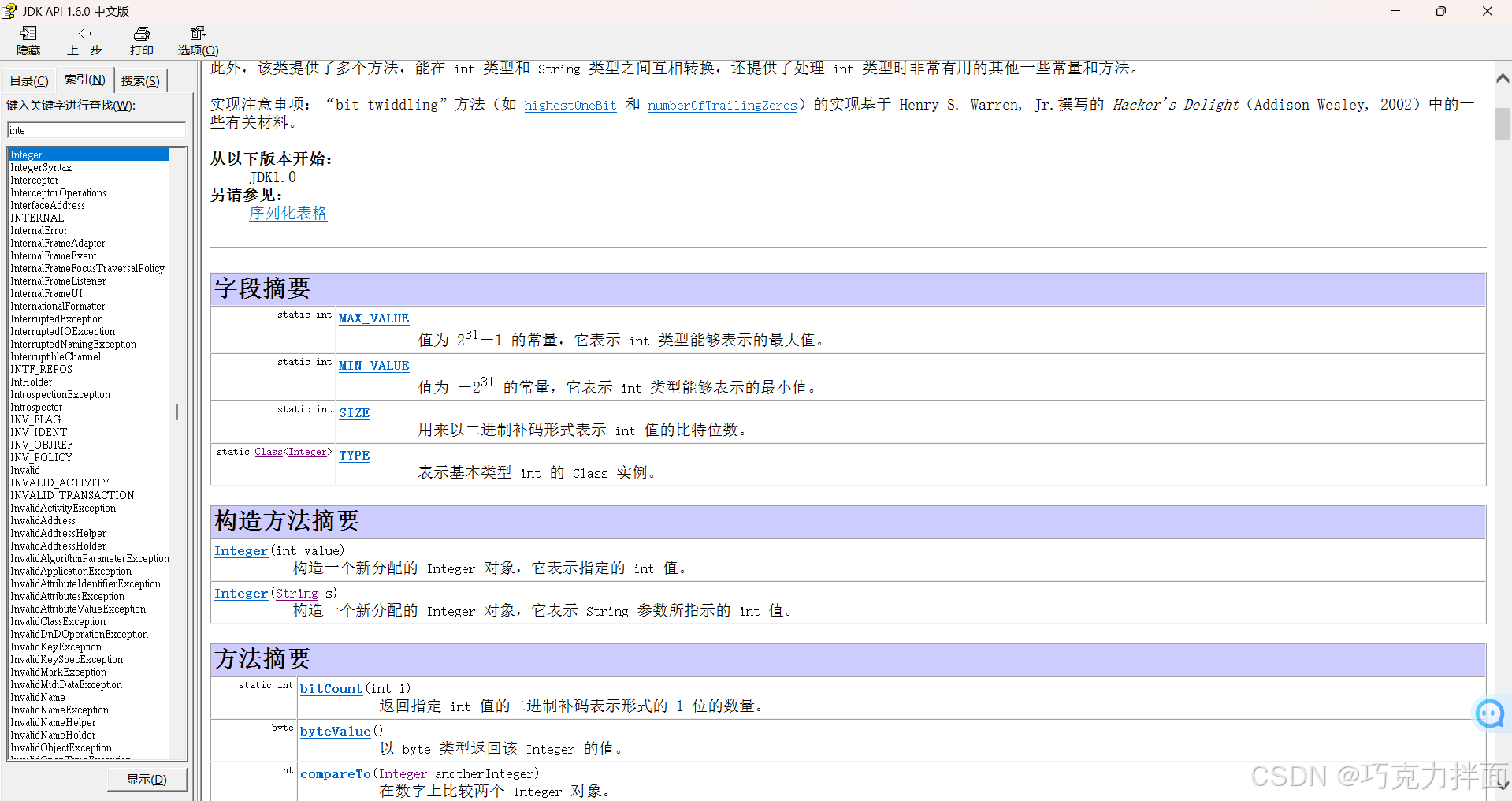Click the keyword search input field
This screenshot has width=1512, height=801.
coord(96,130)
